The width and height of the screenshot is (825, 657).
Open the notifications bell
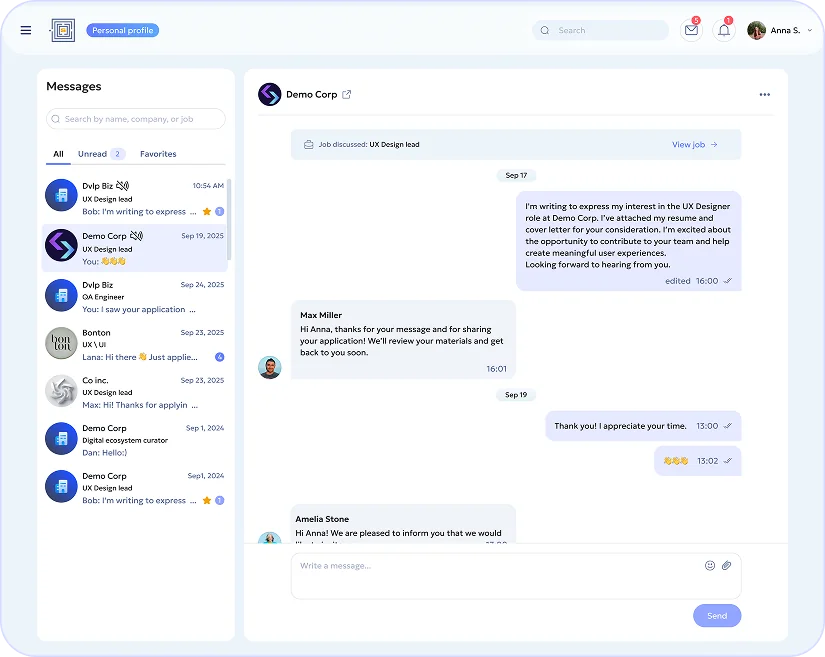point(724,31)
